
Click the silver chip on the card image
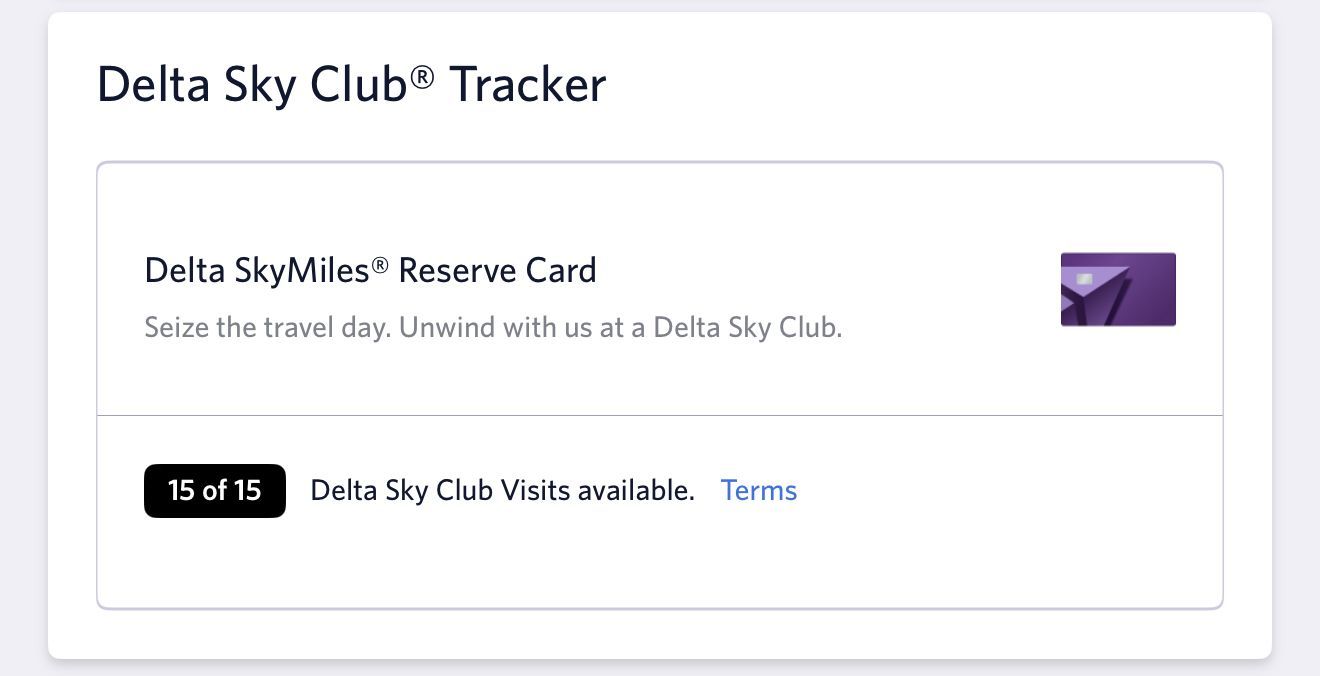pyautogui.click(x=1085, y=279)
